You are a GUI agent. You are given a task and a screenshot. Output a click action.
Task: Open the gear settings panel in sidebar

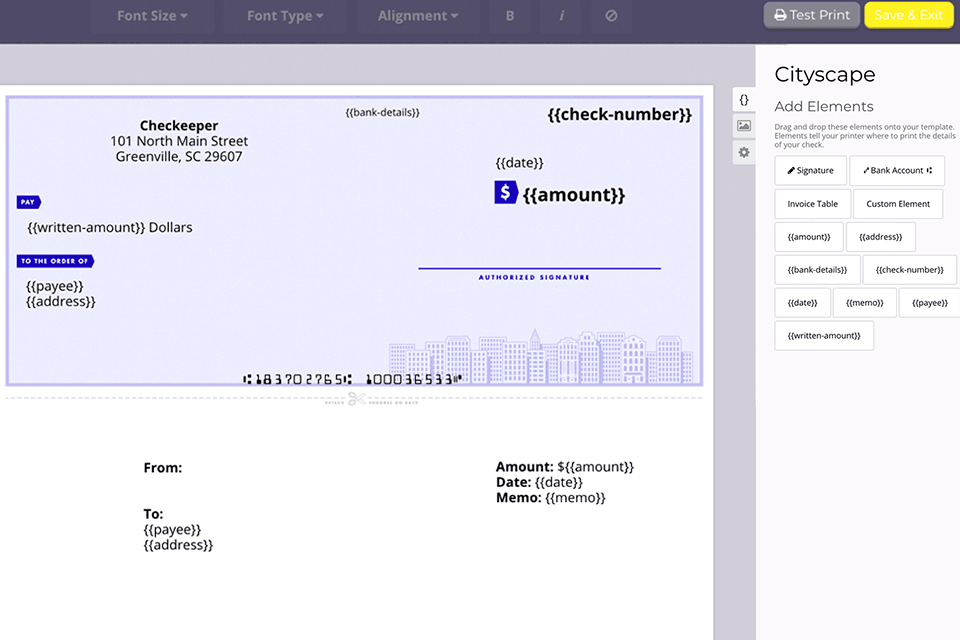pyautogui.click(x=743, y=152)
